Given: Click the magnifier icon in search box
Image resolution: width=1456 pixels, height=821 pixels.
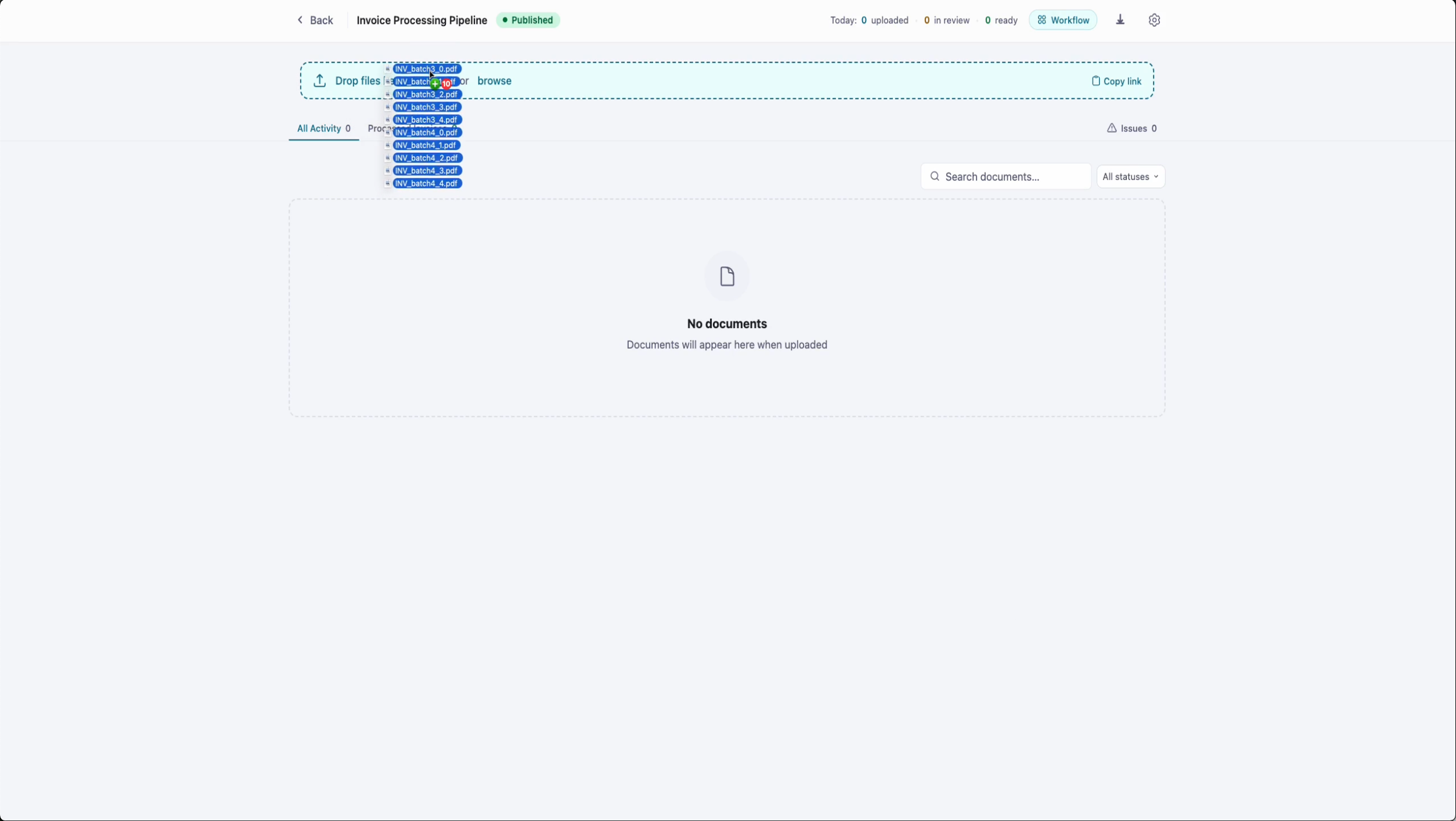Looking at the screenshot, I should tap(935, 177).
